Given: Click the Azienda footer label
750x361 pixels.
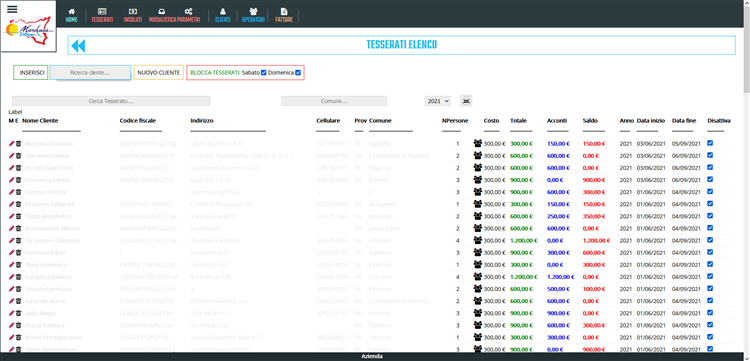Looking at the screenshot, I should click(x=372, y=357).
